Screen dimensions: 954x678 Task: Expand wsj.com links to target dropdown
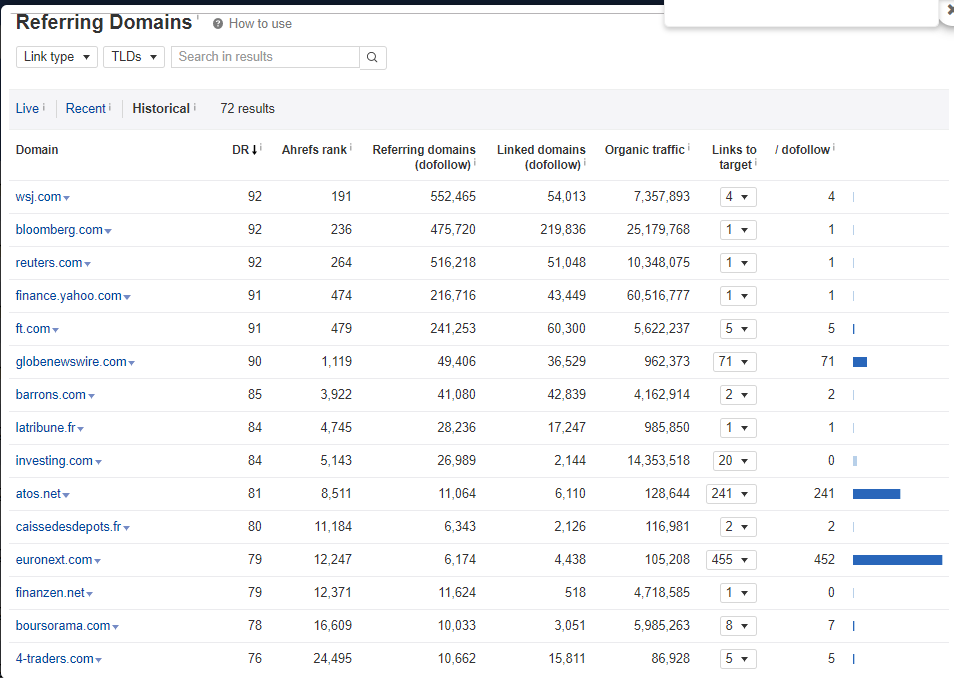[x=738, y=197]
